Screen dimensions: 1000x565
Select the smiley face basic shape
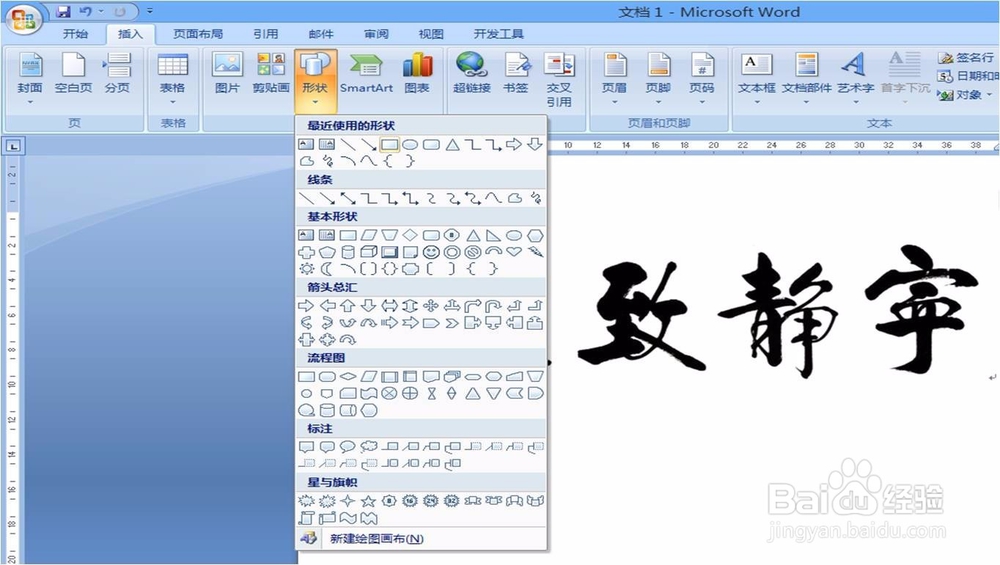pos(431,252)
